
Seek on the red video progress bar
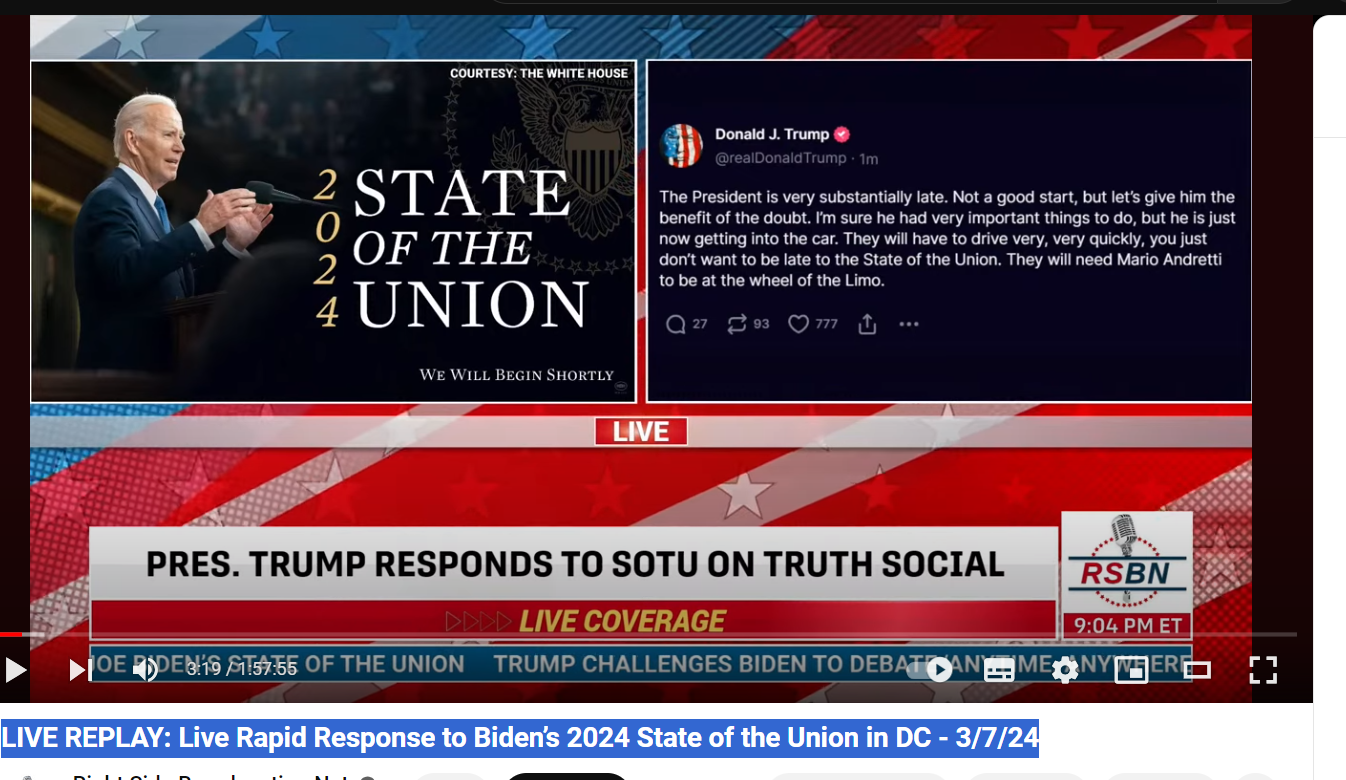(648, 634)
